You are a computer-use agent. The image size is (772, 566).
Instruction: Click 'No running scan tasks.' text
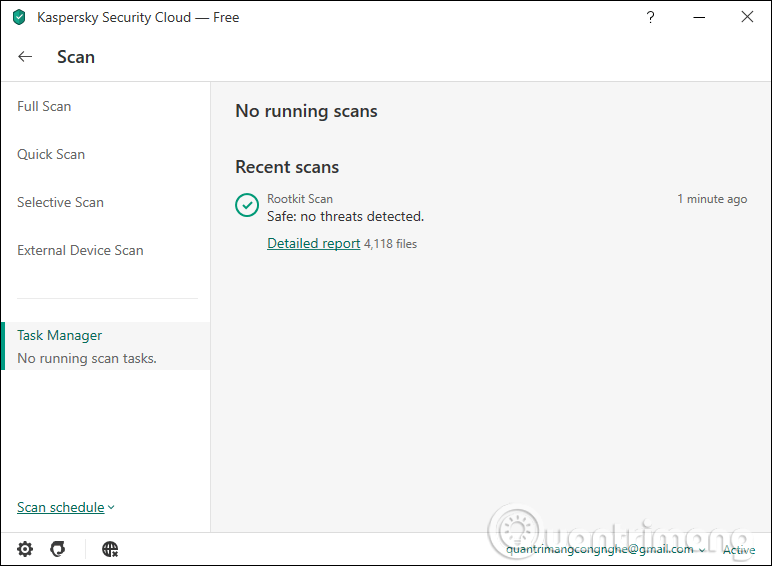coord(87,358)
